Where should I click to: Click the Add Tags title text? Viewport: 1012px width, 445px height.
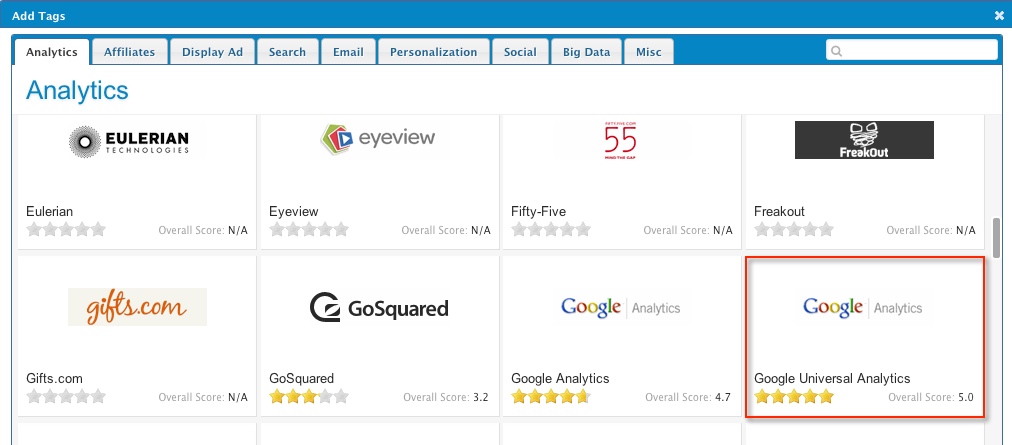[39, 16]
